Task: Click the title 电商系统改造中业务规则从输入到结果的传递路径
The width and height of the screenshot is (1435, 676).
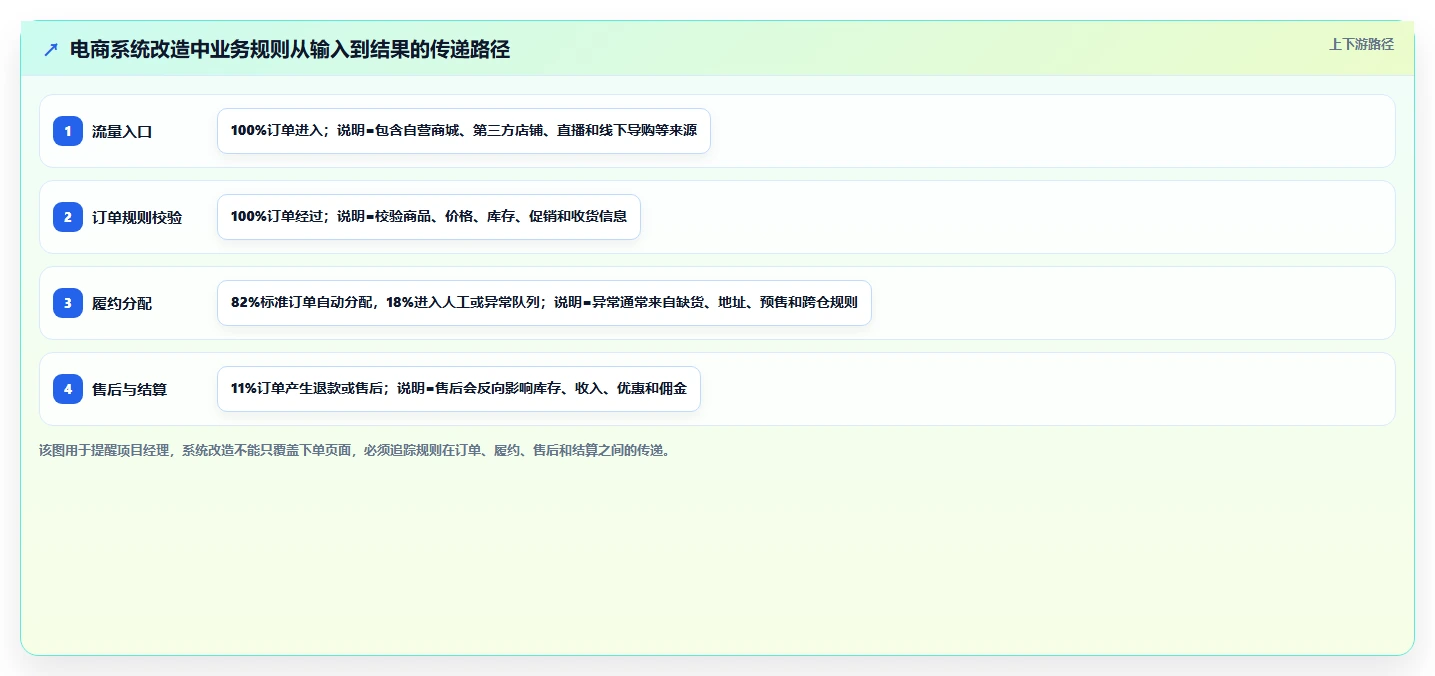Action: [x=290, y=50]
